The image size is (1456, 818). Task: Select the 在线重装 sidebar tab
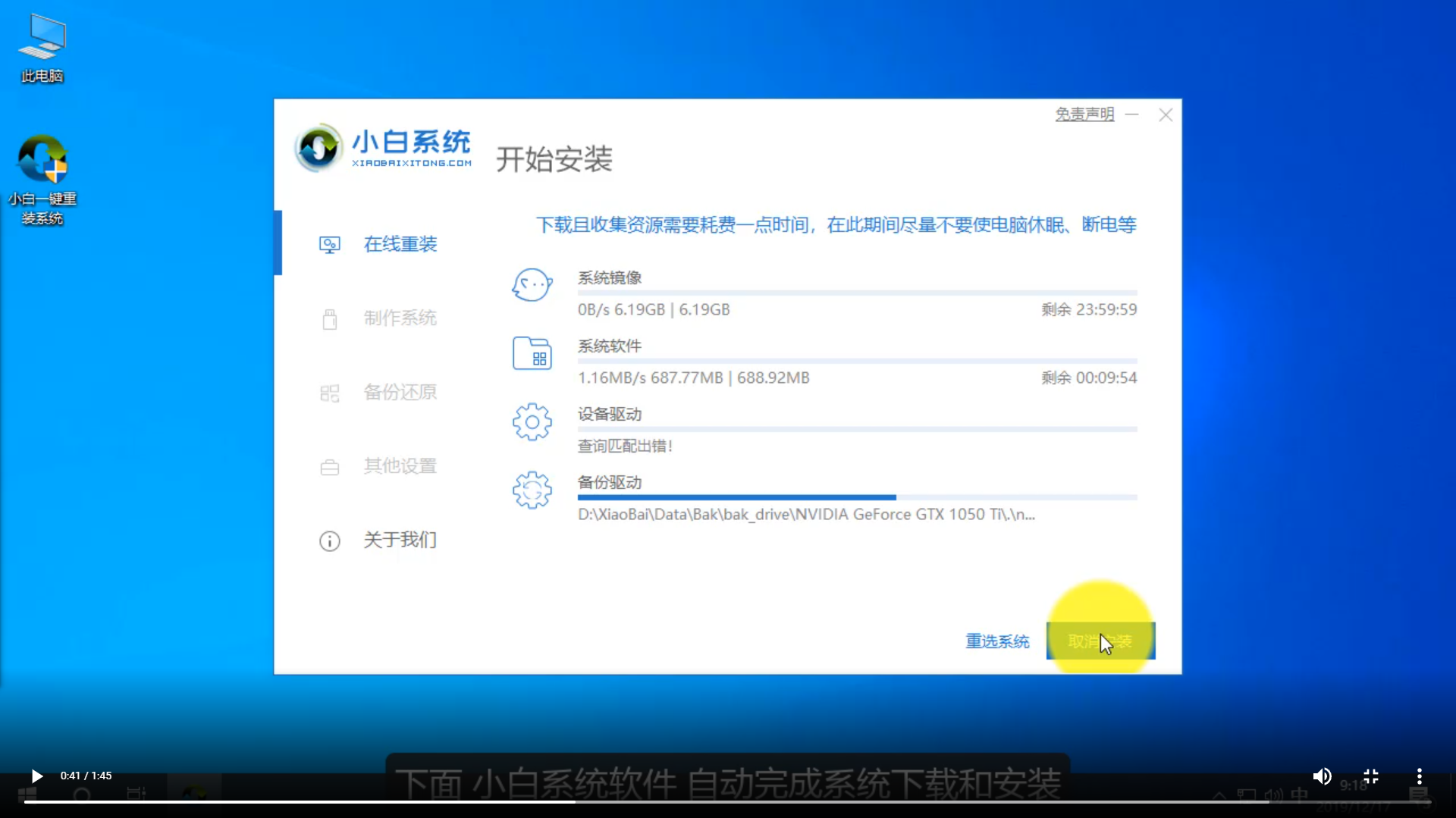[400, 244]
